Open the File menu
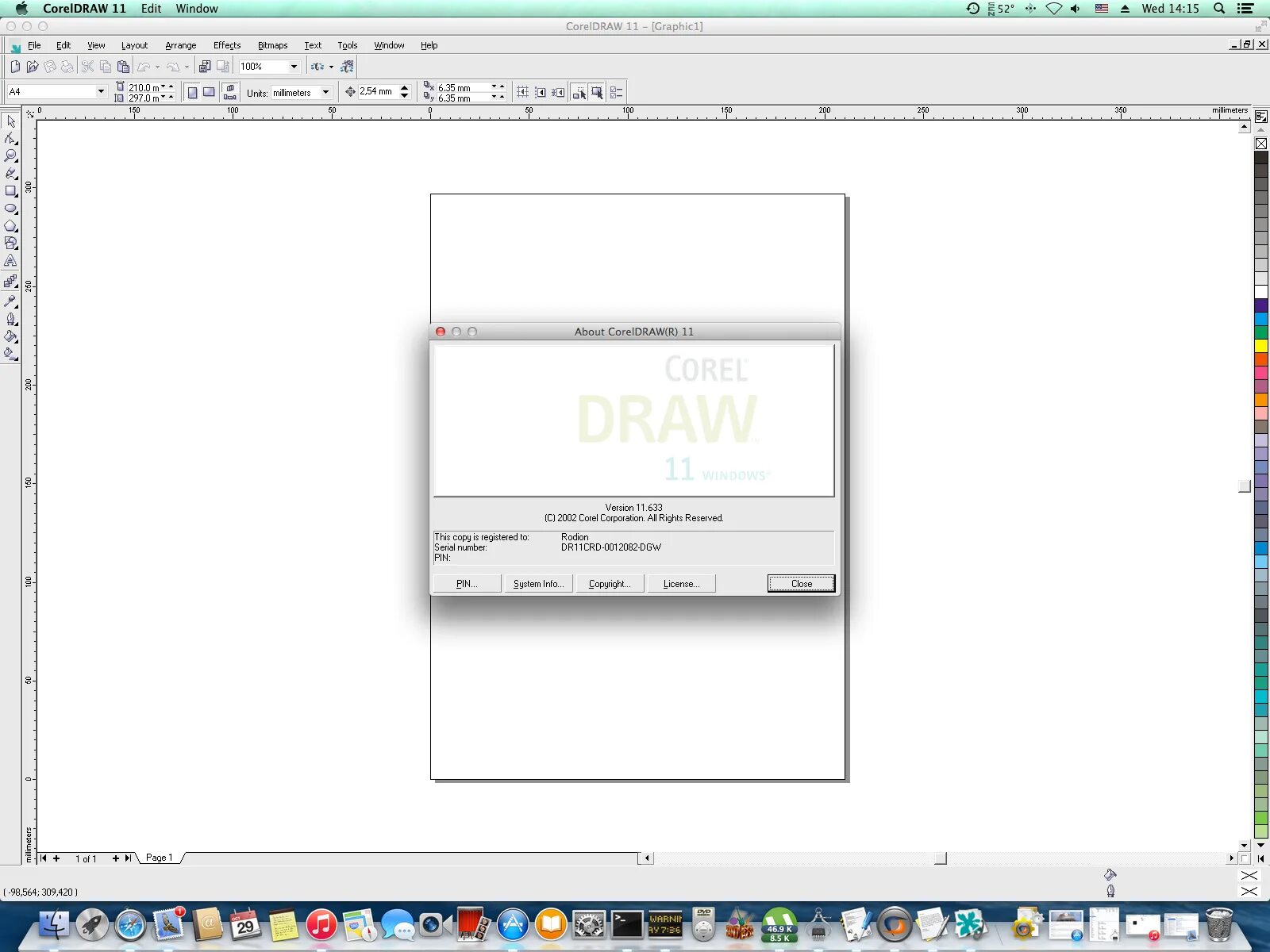This screenshot has height=952, width=1270. (34, 45)
